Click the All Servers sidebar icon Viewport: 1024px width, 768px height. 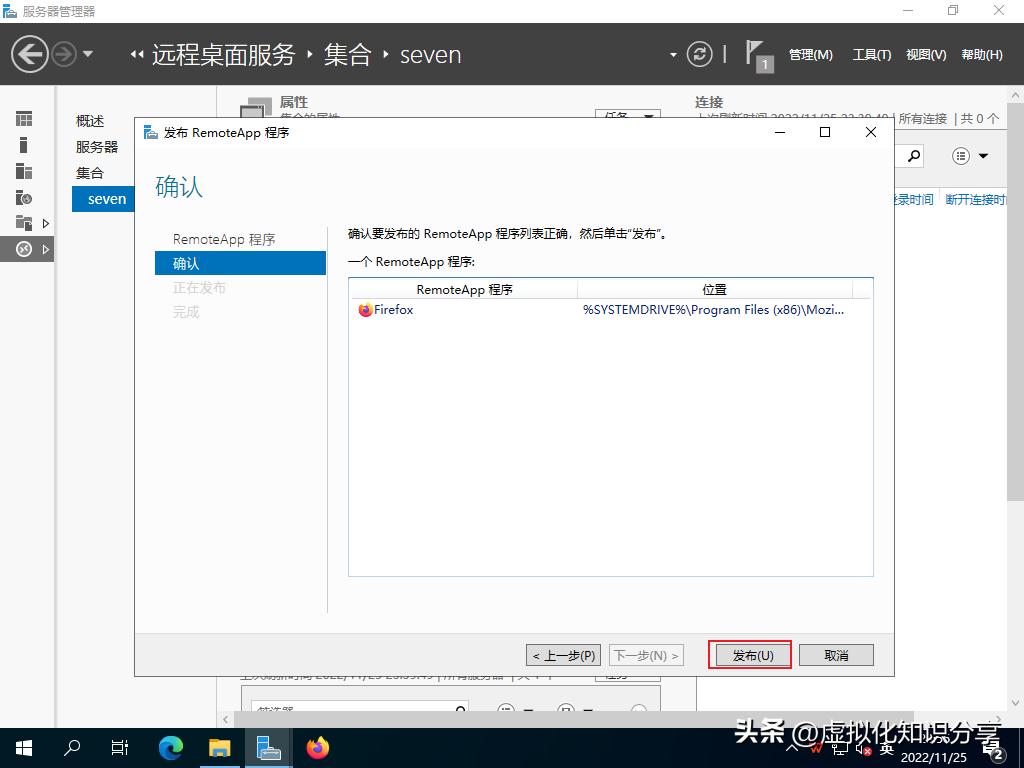(x=24, y=172)
